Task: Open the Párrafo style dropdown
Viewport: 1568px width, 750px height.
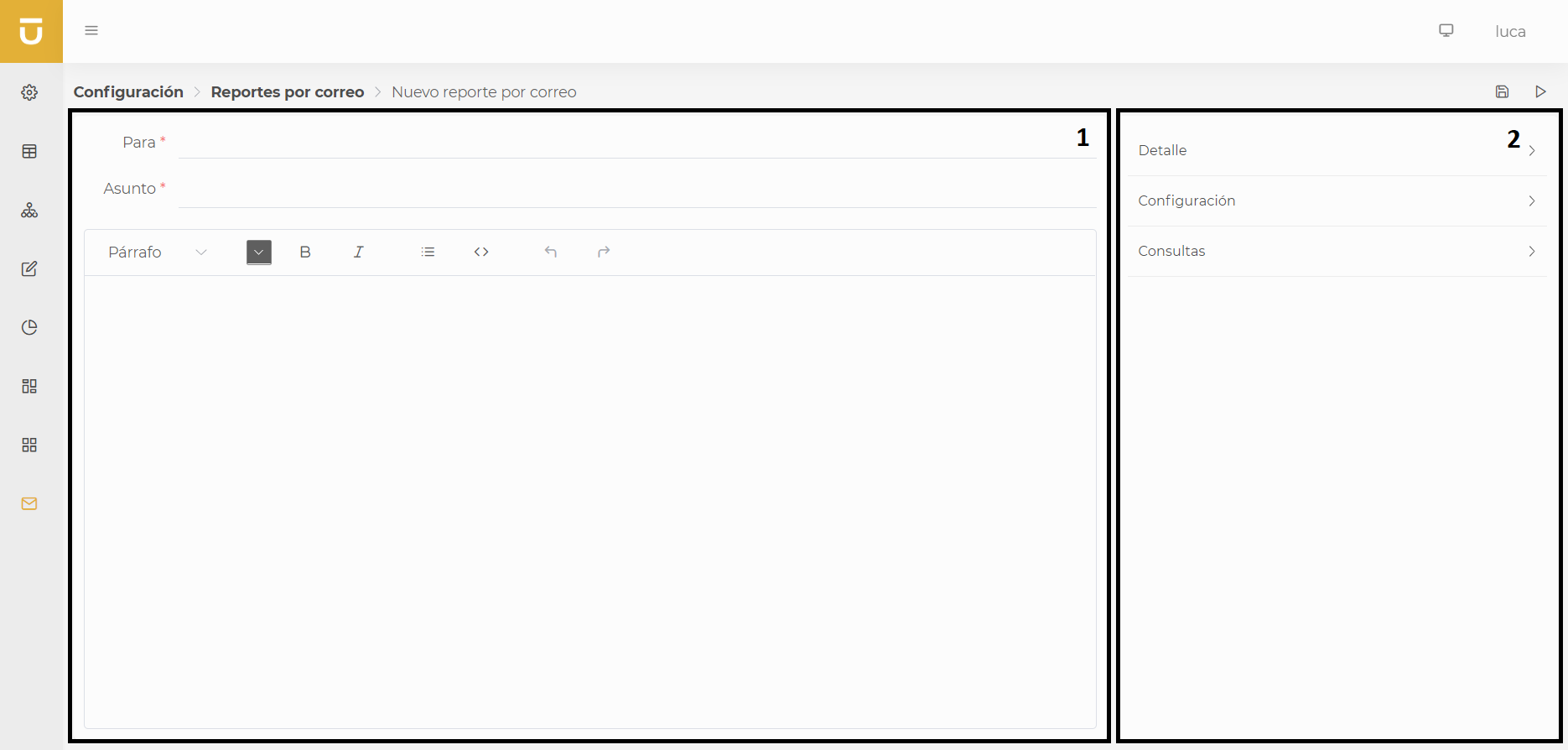Action: coord(157,252)
